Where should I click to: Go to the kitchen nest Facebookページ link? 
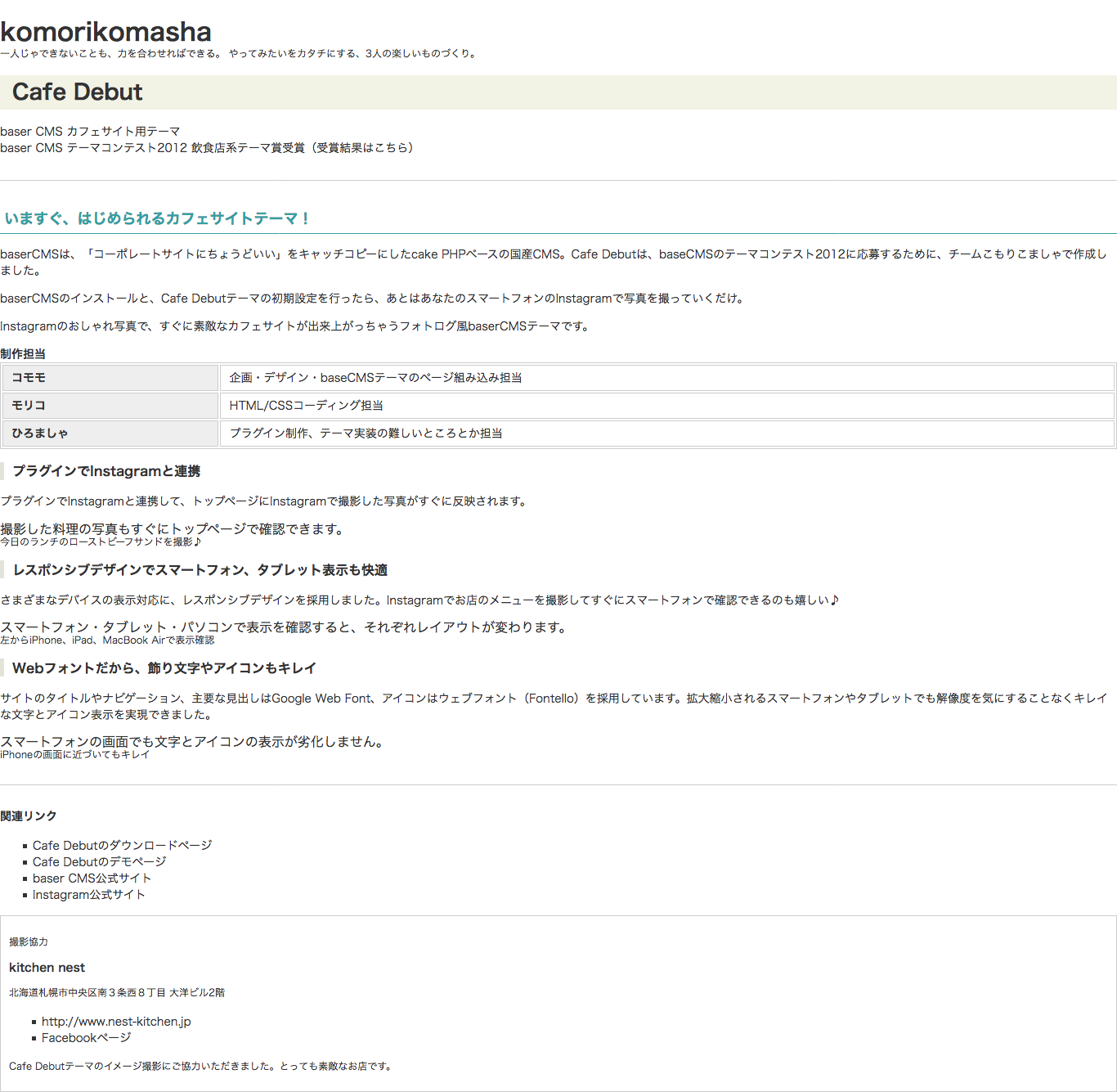point(86,1038)
